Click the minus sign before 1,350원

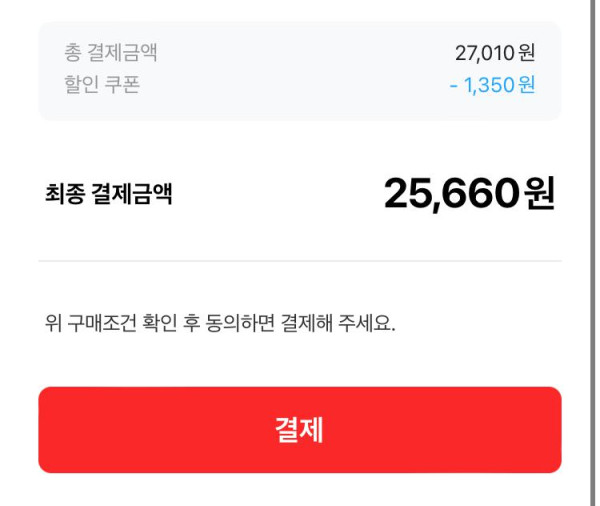point(454,85)
